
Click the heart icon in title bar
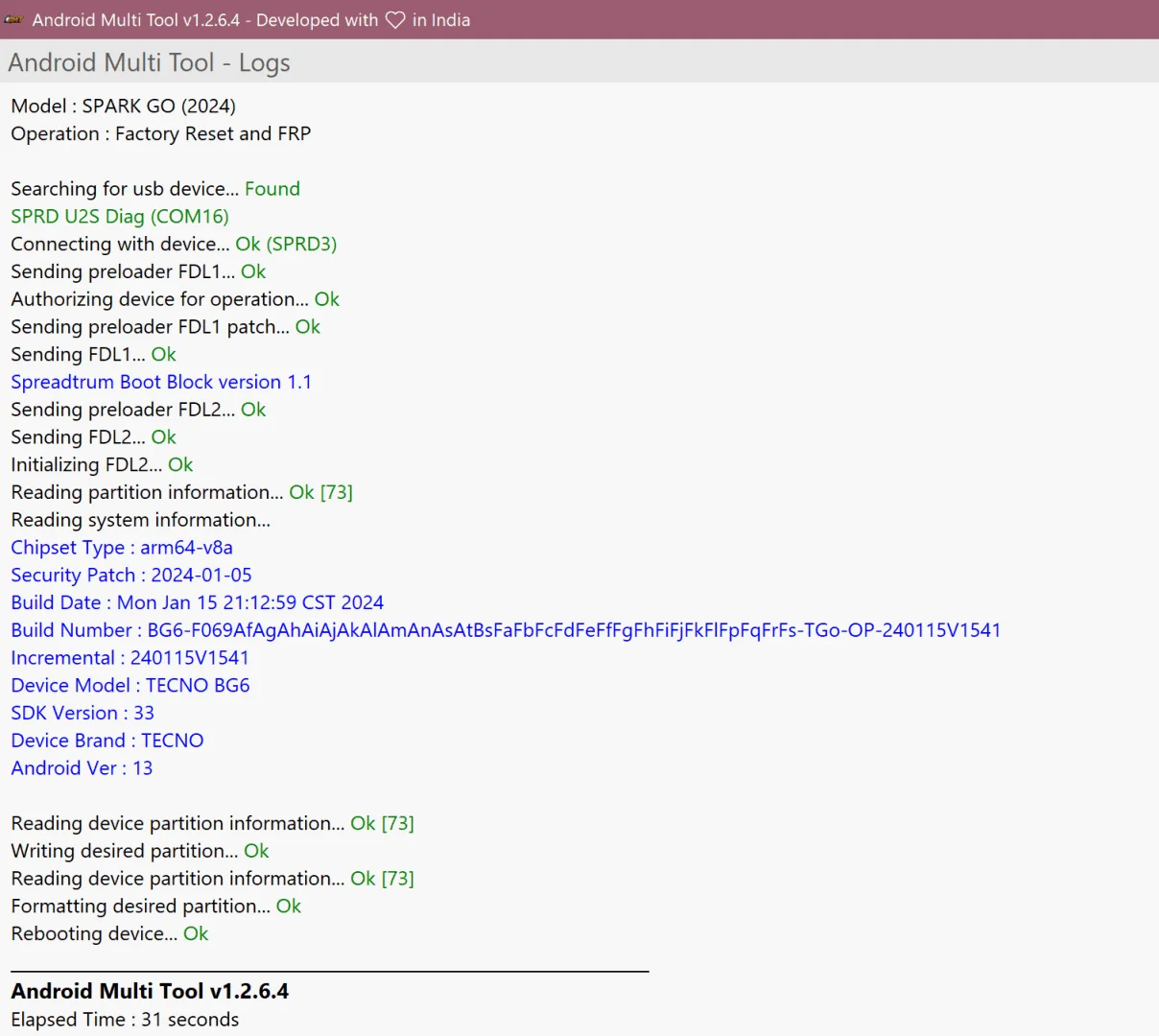395,20
